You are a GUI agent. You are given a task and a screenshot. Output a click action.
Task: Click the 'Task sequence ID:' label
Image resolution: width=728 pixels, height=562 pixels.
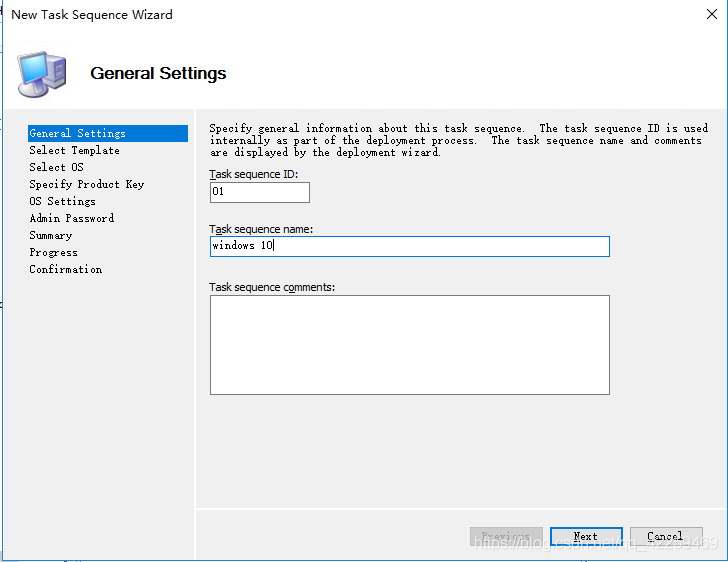[254, 174]
